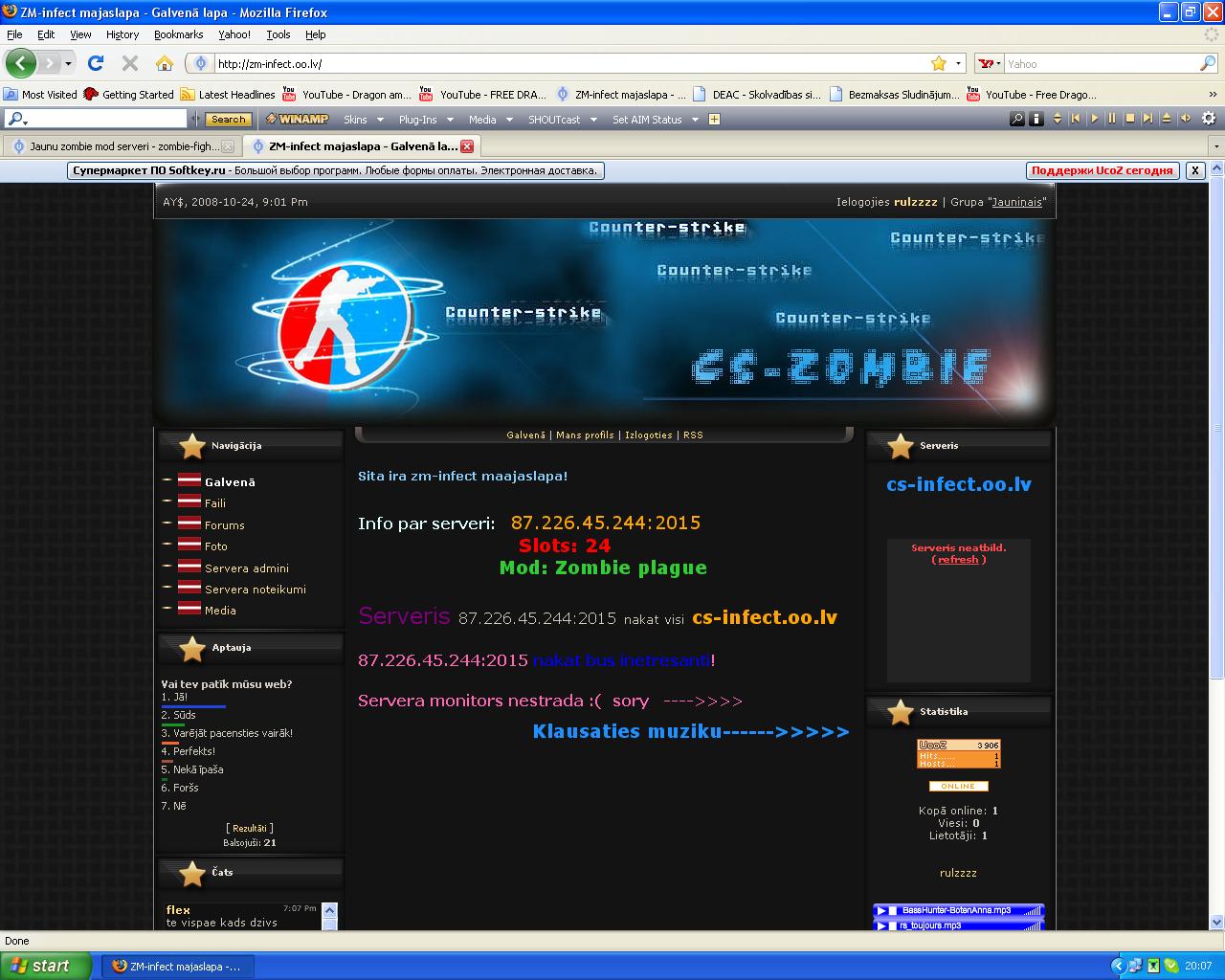Screen dimensions: 1225x980
Task: Click the Latest Headlines feed bookmark
Action: tap(228, 95)
